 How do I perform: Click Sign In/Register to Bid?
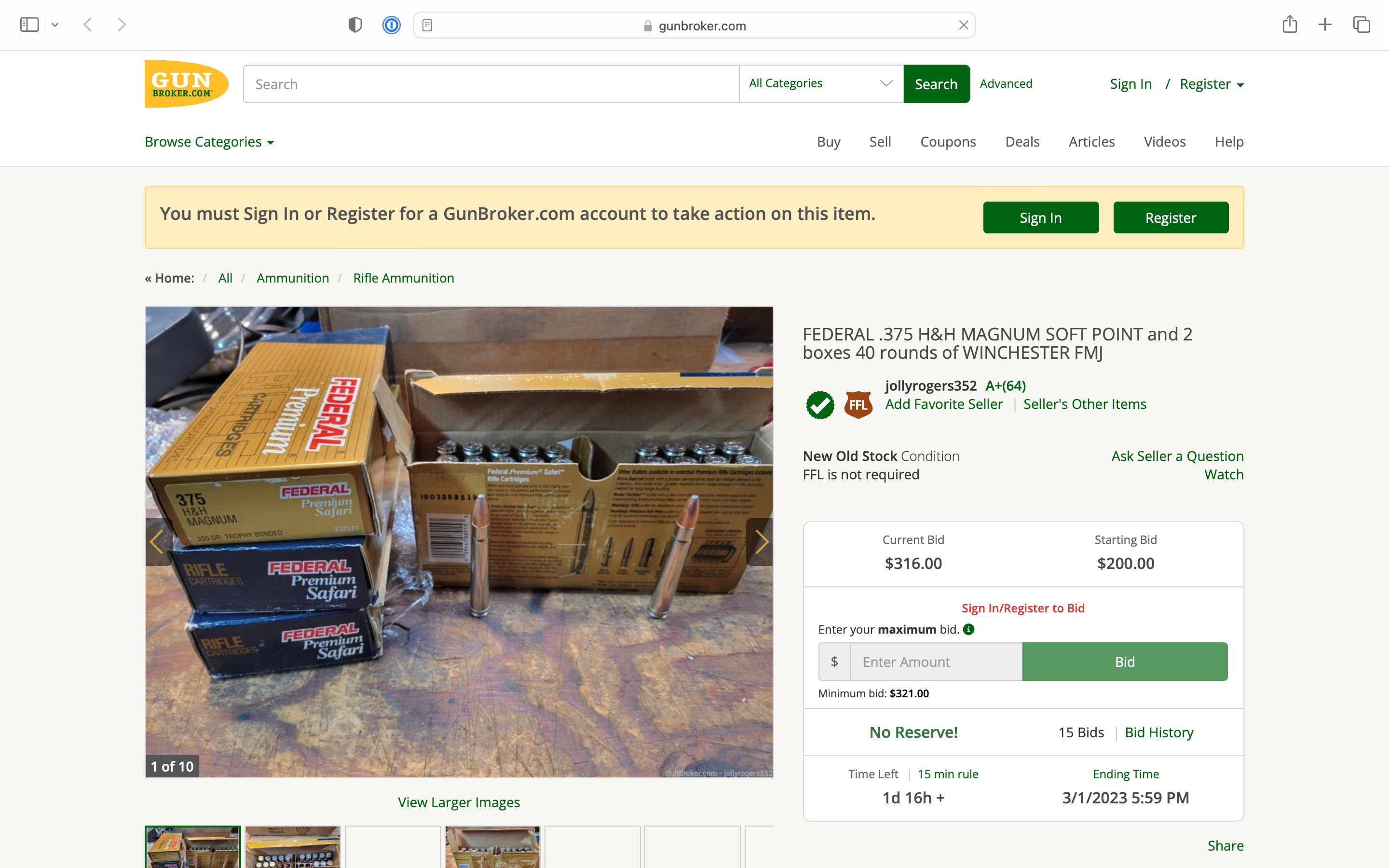click(1023, 608)
